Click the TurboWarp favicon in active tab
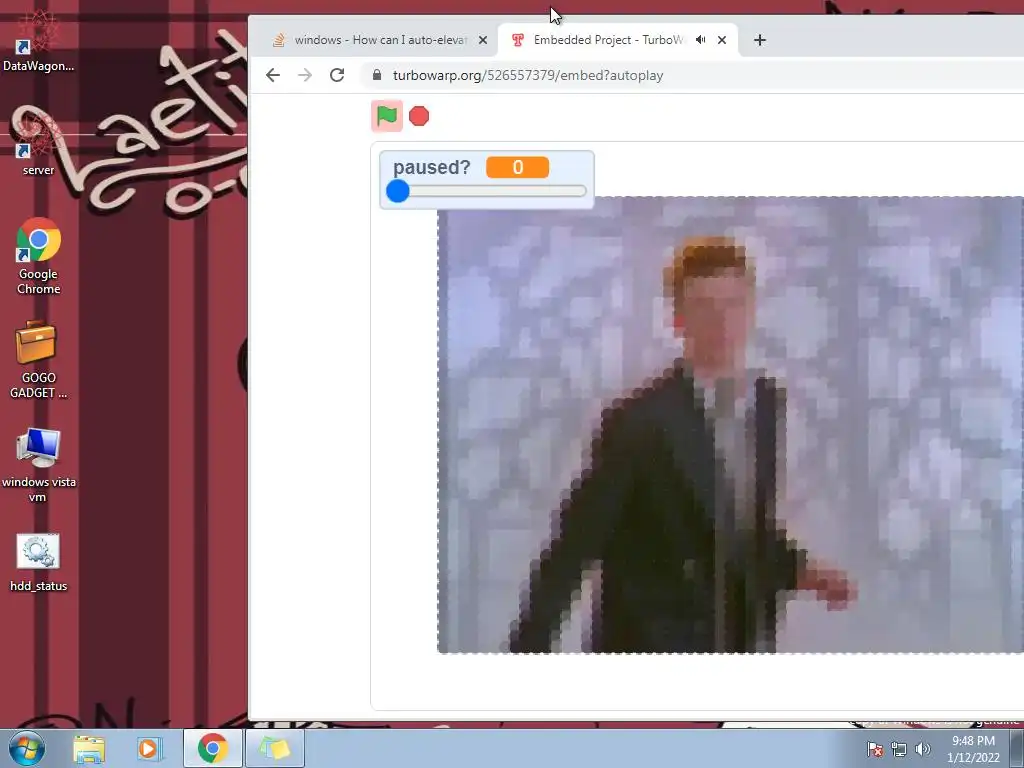Screen dimensions: 1024x768 click(518, 40)
